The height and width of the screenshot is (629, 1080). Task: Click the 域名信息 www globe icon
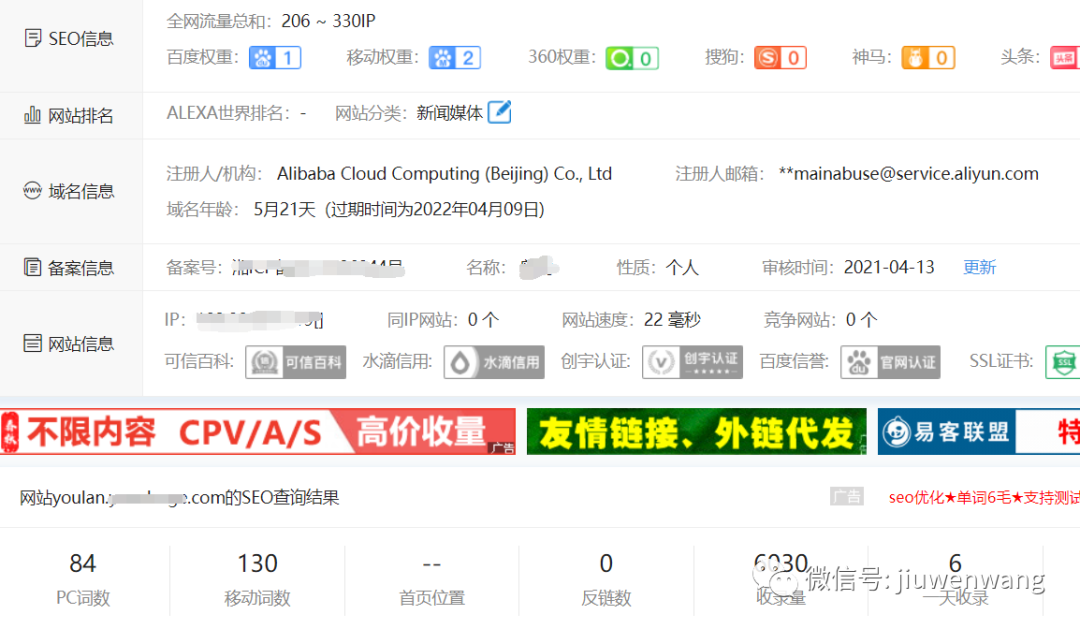[x=32, y=190]
